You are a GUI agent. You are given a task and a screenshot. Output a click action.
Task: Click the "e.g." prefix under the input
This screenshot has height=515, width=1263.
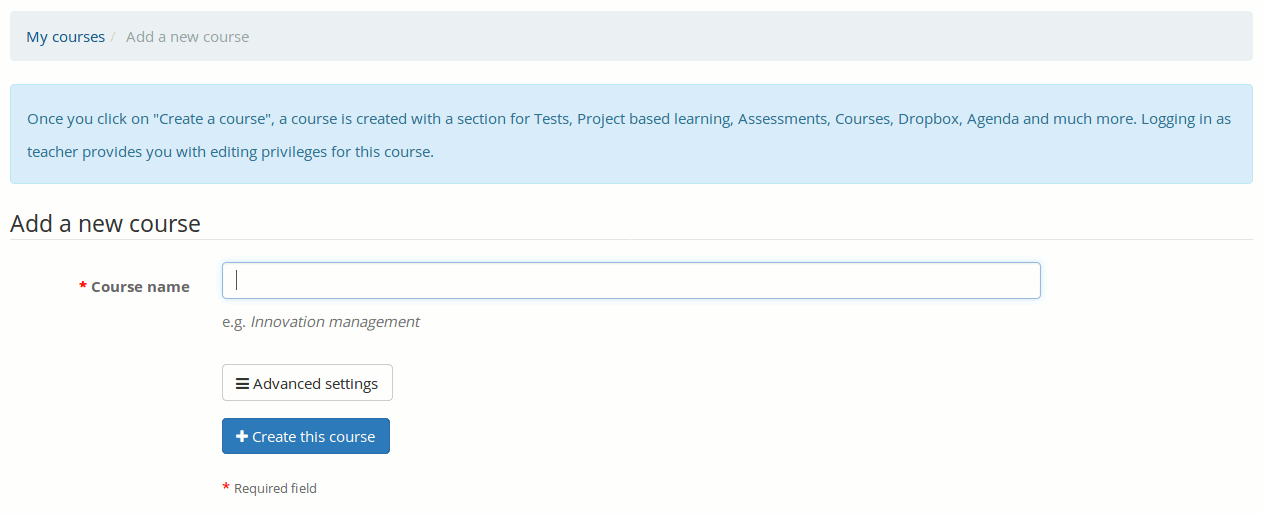click(x=234, y=322)
